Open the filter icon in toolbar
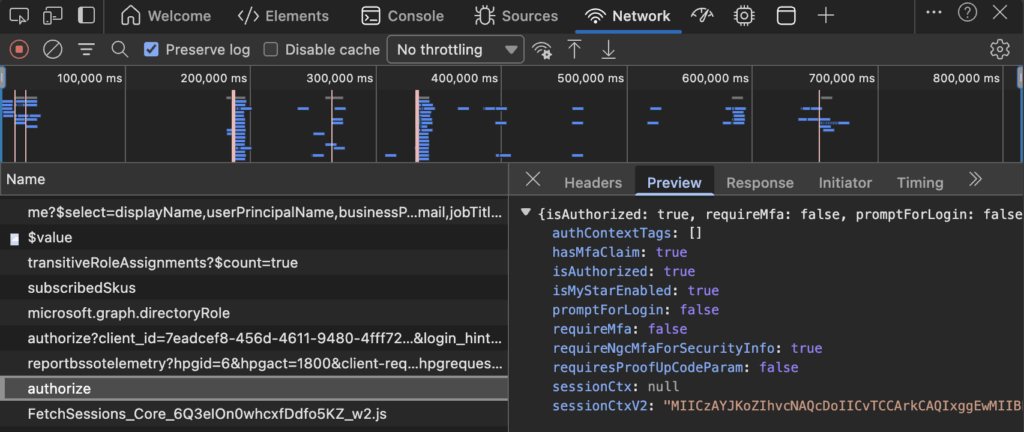The width and height of the screenshot is (1024, 432). [x=87, y=49]
